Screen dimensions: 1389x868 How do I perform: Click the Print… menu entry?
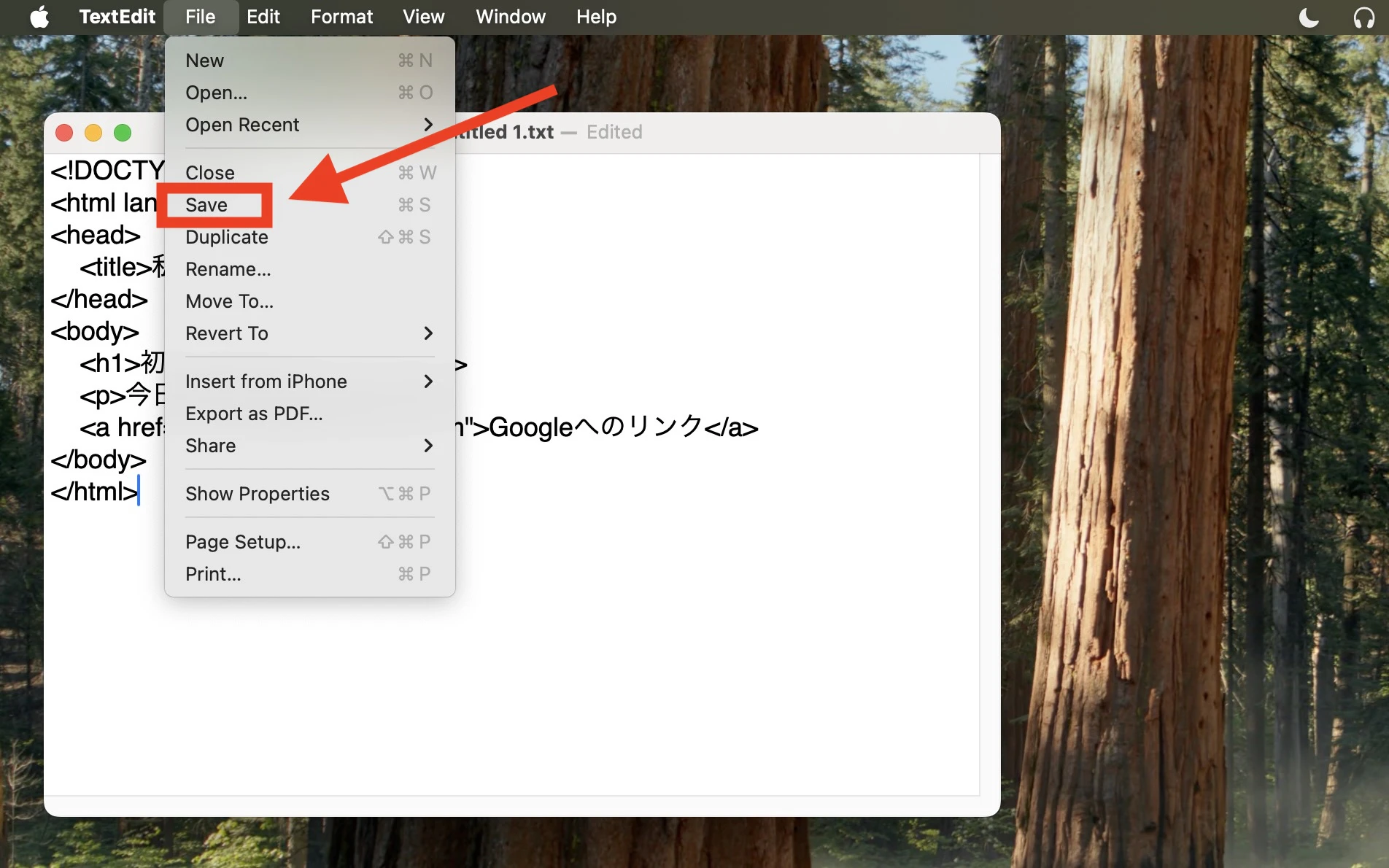pos(310,574)
